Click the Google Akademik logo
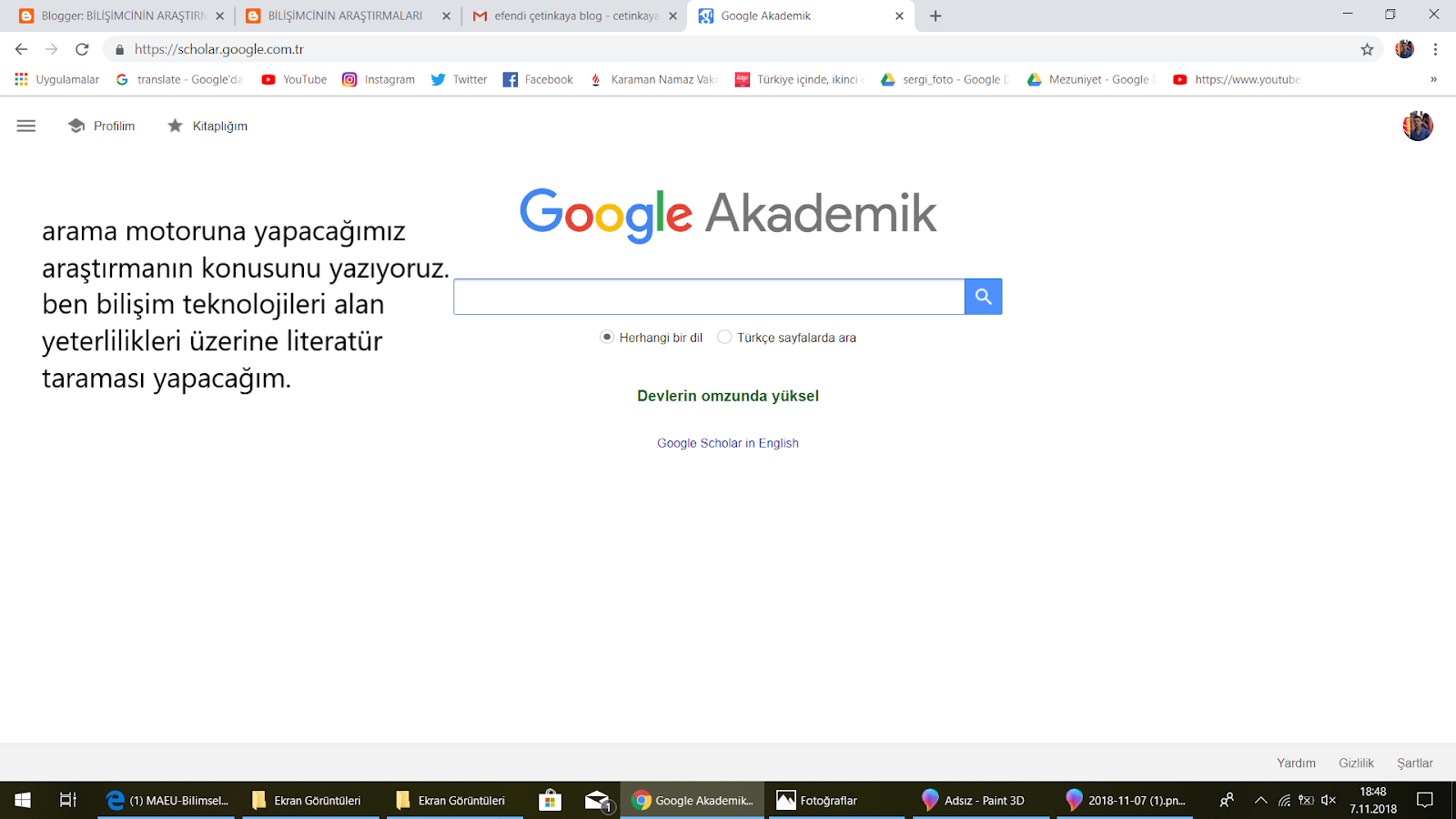The height and width of the screenshot is (819, 1456). point(728,215)
